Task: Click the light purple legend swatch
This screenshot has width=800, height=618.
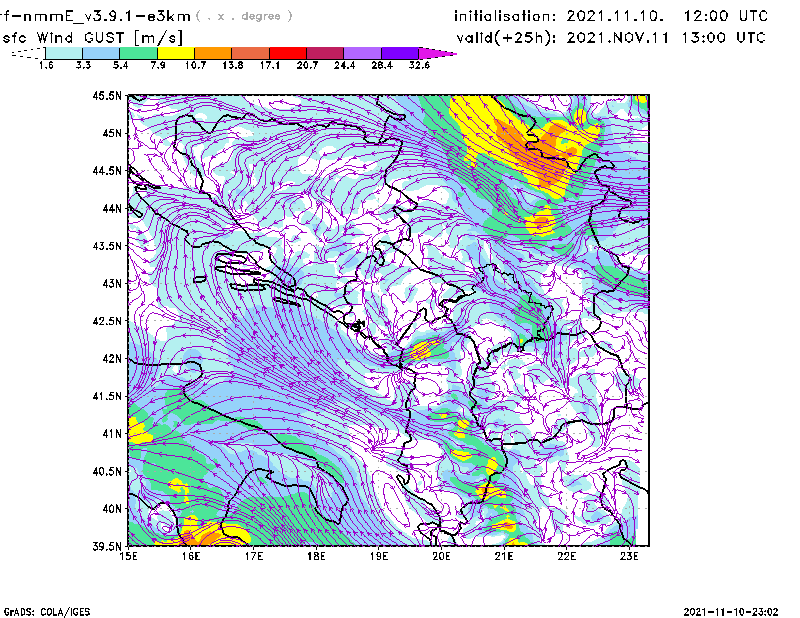Action: pos(363,53)
